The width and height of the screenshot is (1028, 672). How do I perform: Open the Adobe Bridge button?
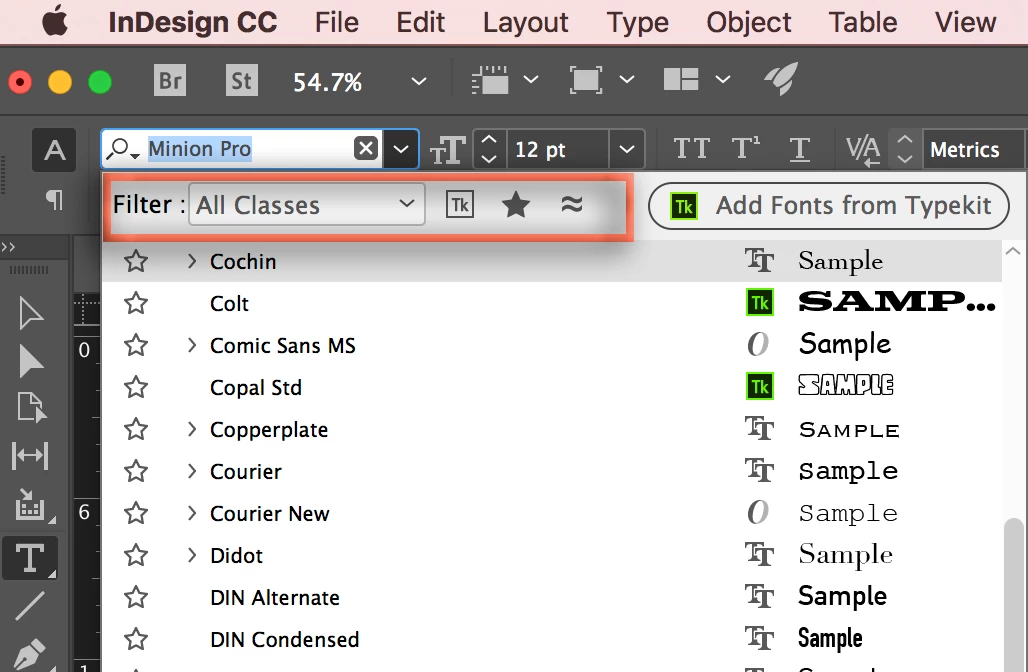tap(170, 80)
